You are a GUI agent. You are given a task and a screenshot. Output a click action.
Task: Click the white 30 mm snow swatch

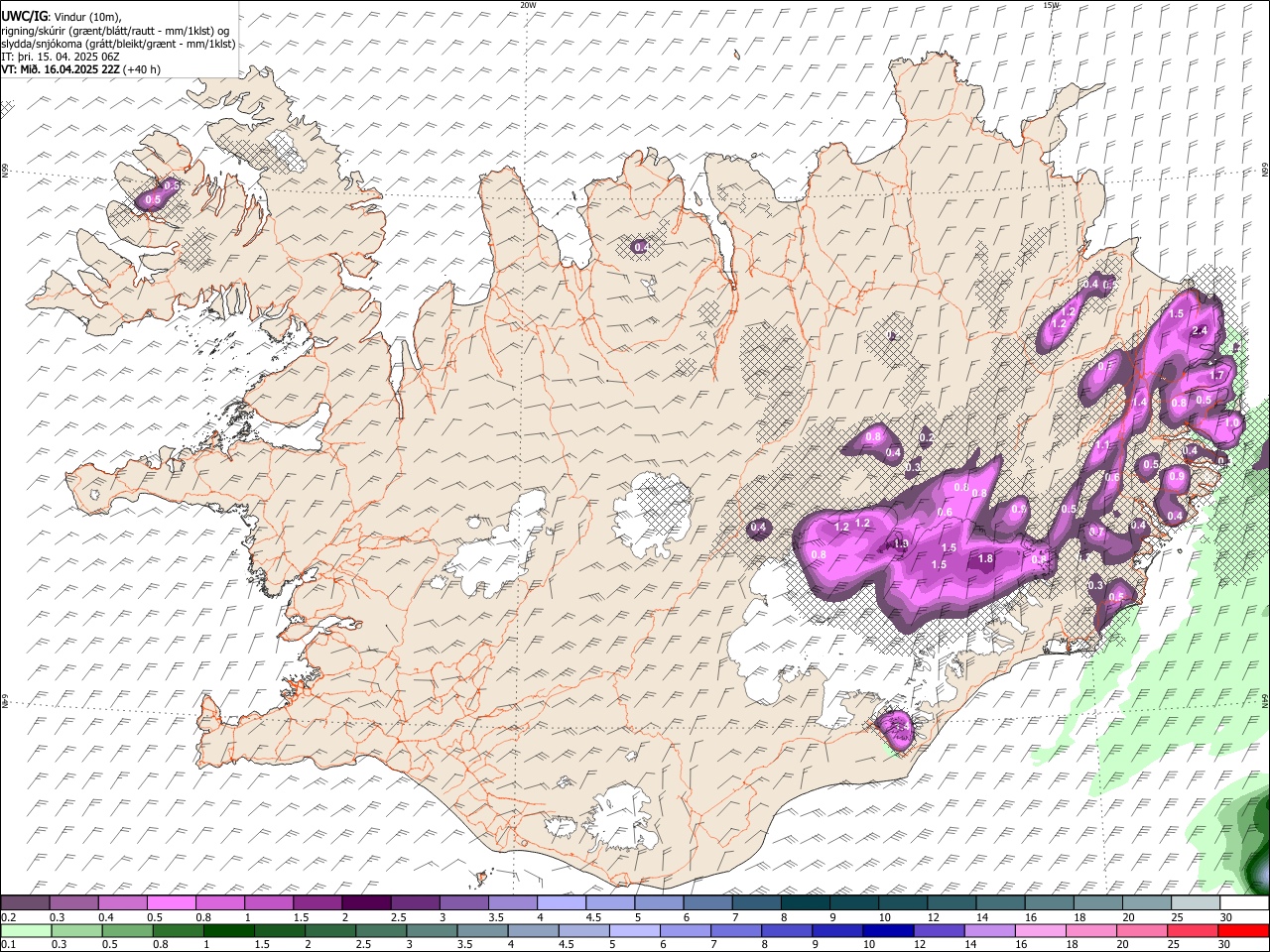[1245, 903]
